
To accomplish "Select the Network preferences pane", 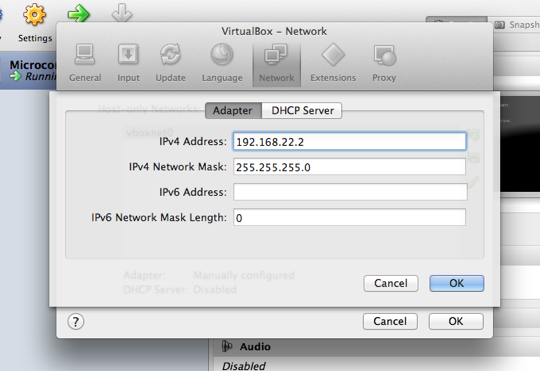I will coord(277,64).
